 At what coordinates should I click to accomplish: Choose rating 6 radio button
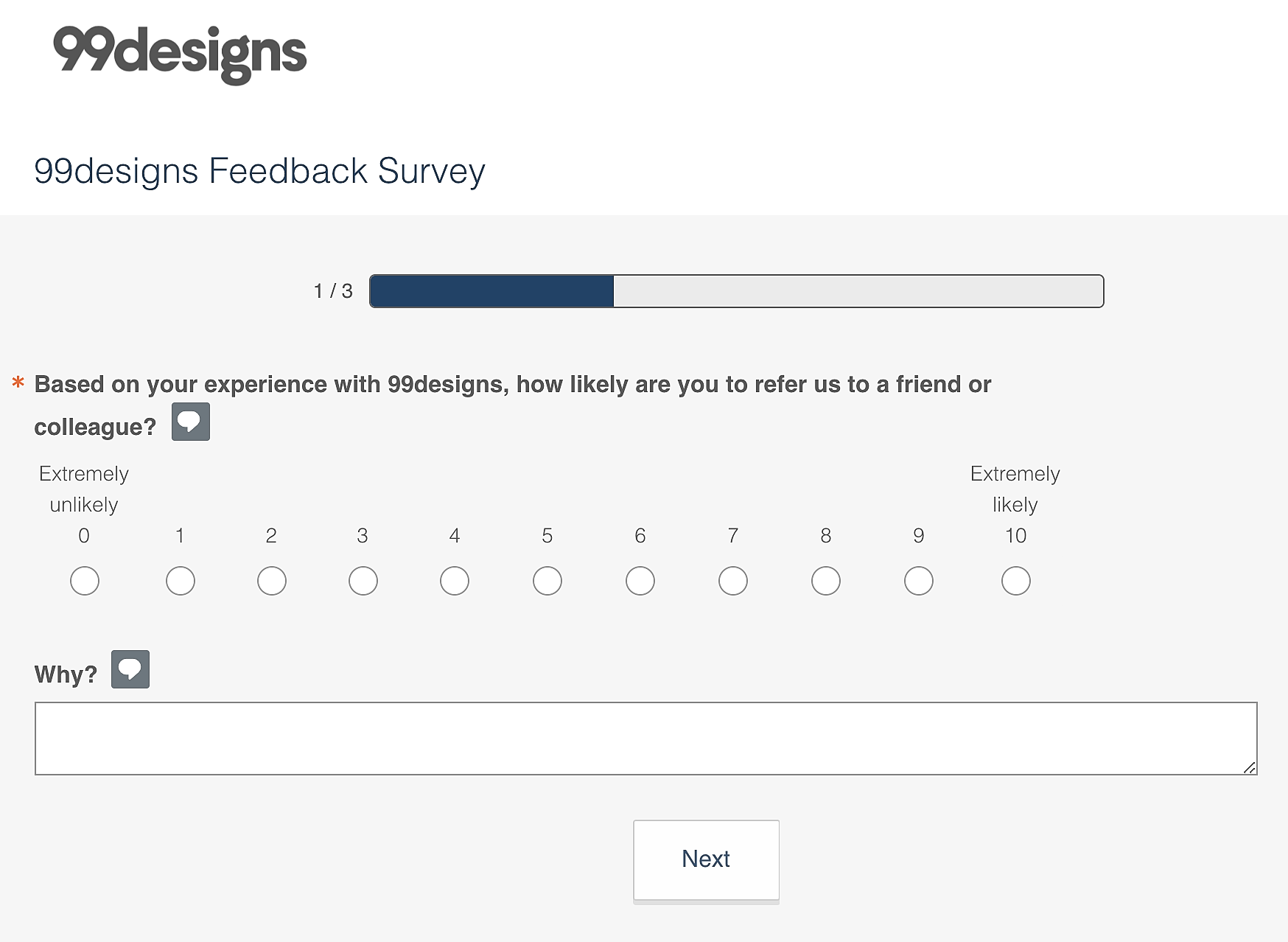pos(640,581)
